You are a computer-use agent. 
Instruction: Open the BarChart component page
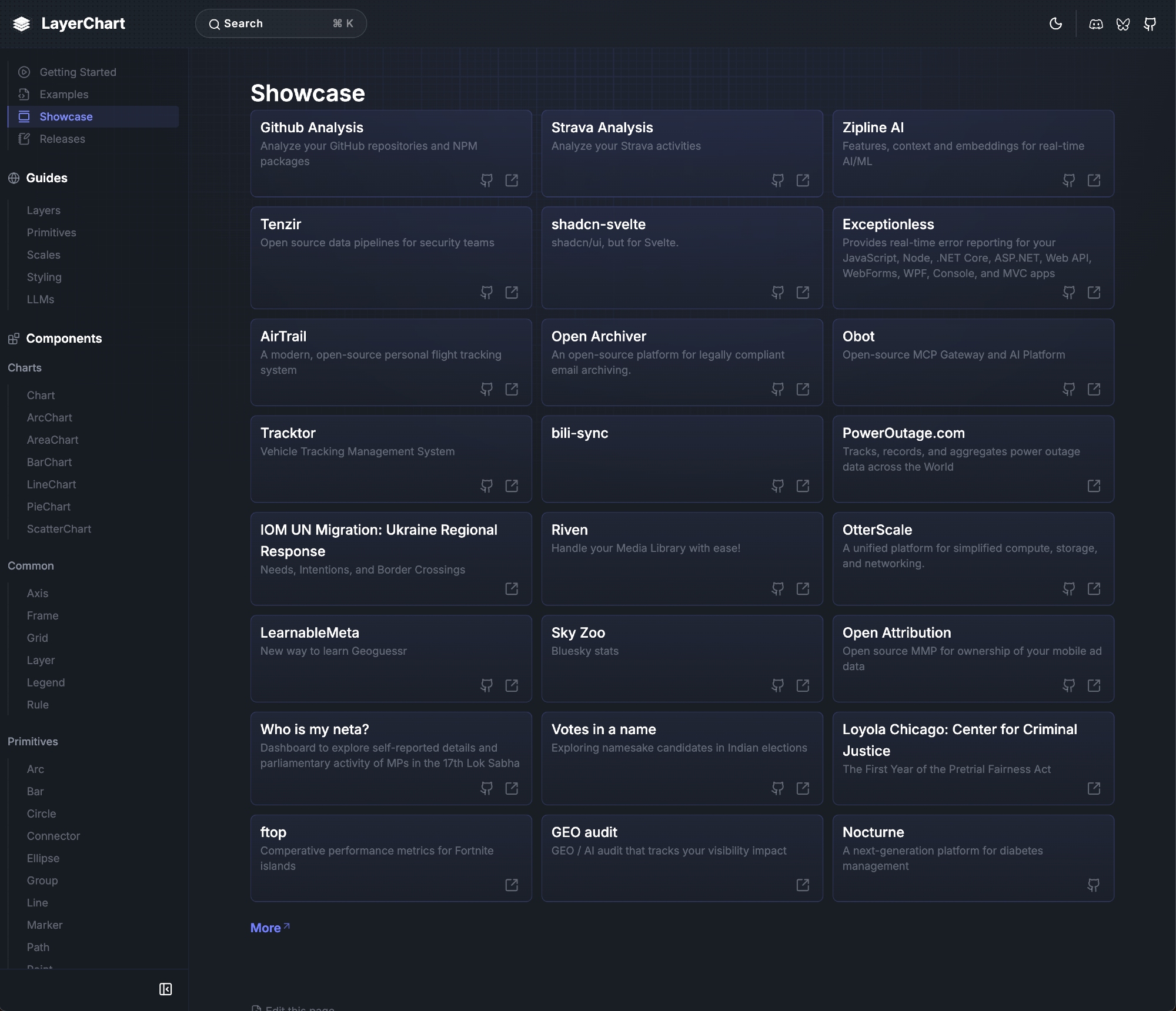[x=49, y=463]
